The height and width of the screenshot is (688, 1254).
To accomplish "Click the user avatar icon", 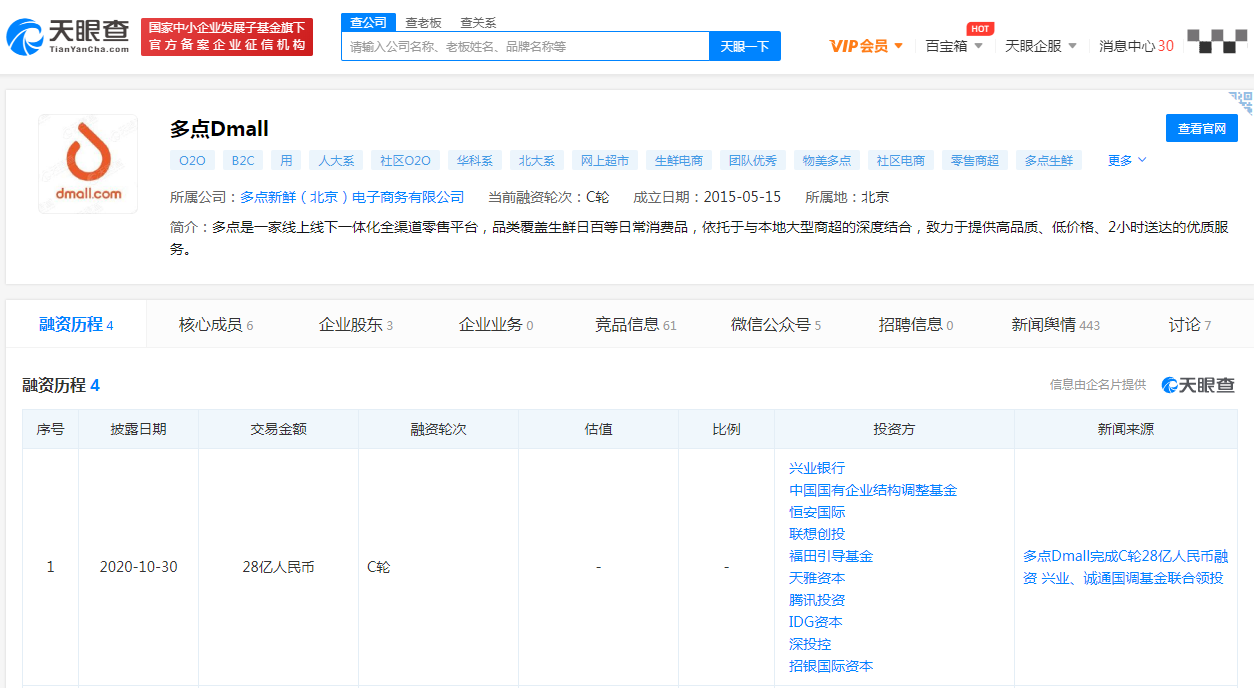I will click(1217, 41).
